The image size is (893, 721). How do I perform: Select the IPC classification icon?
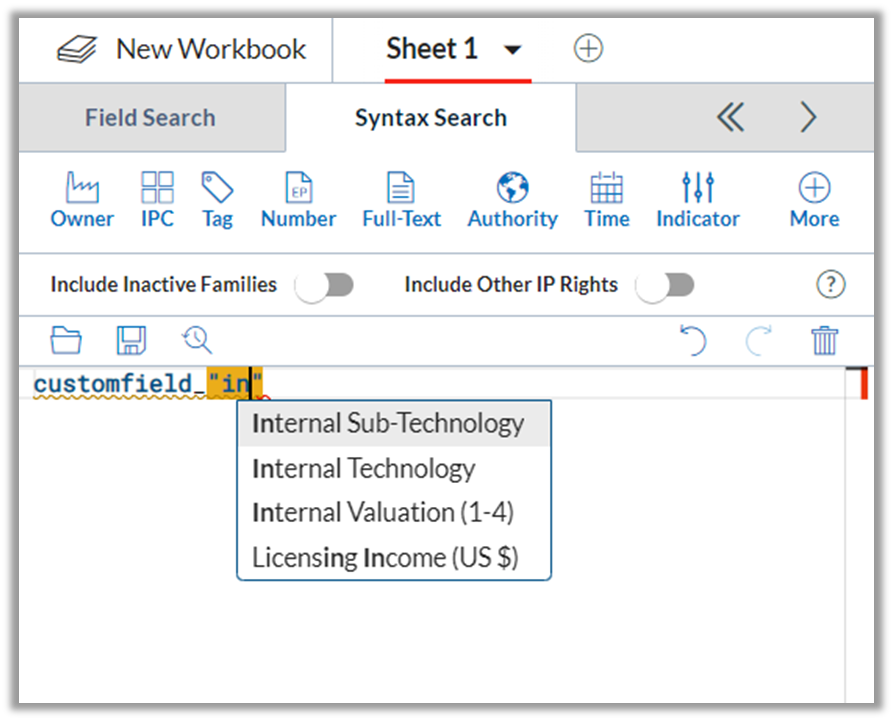[x=157, y=187]
